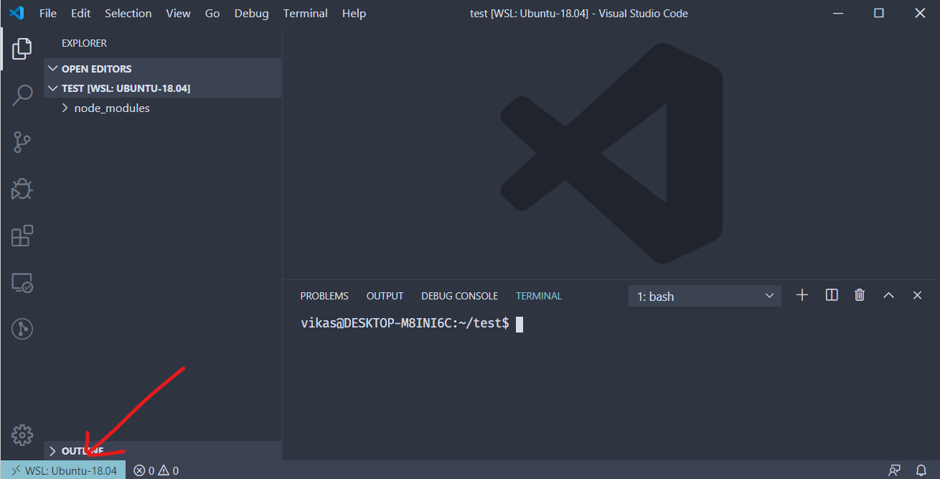Viewport: 940px width, 479px height.
Task: Open the Go menu
Action: 212,13
